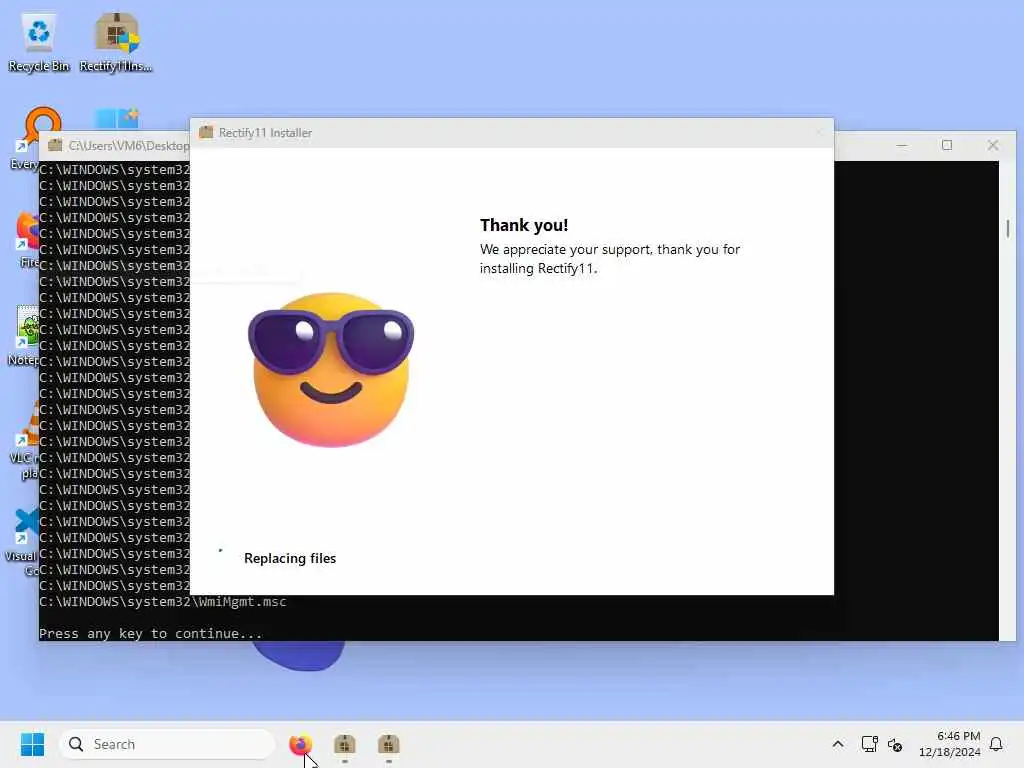Open the Everything search desktop shortcut
Viewport: 1024px width, 768px height.
(34, 138)
